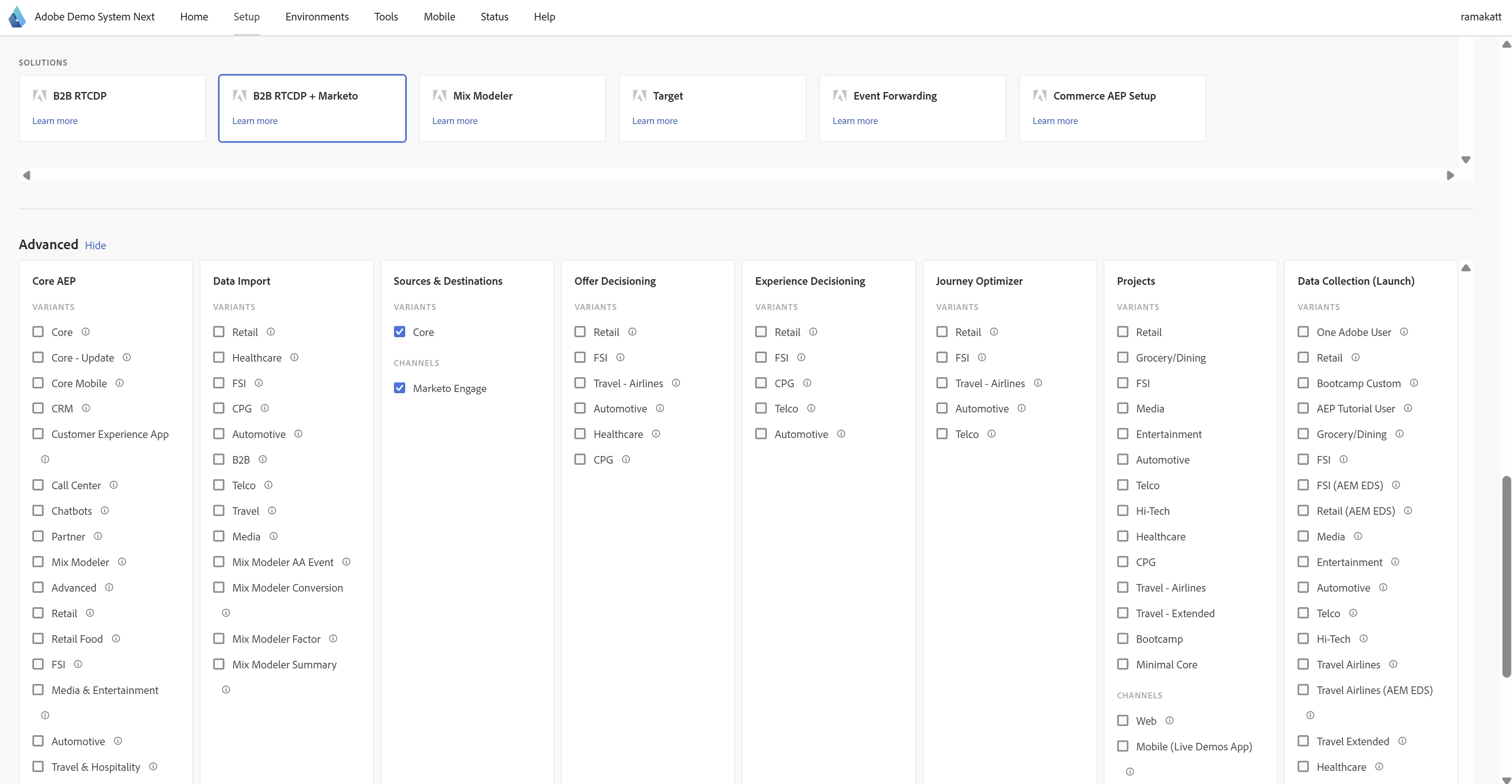Viewport: 1512px width, 784px height.
Task: Click page scrollbar up arrow at top right
Action: click(1506, 44)
